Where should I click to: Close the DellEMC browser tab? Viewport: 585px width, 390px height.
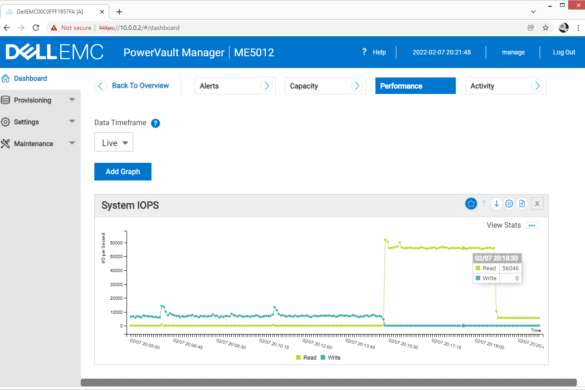point(102,12)
